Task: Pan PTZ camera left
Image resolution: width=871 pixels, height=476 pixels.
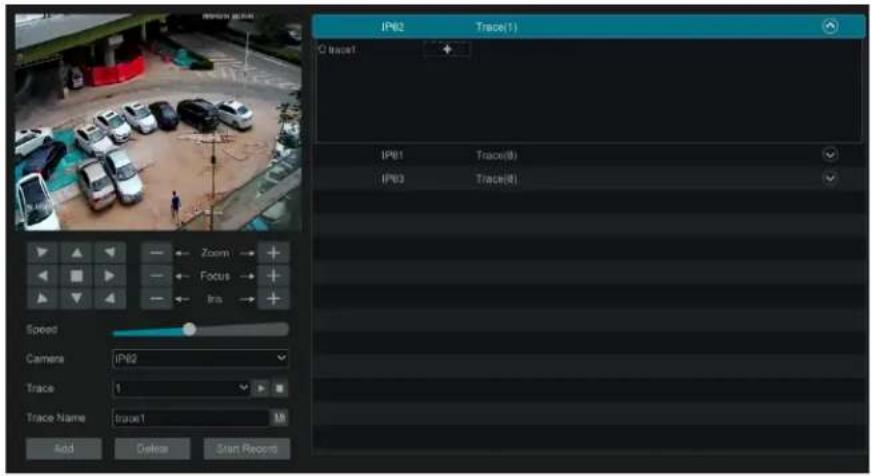Action: coord(43,275)
